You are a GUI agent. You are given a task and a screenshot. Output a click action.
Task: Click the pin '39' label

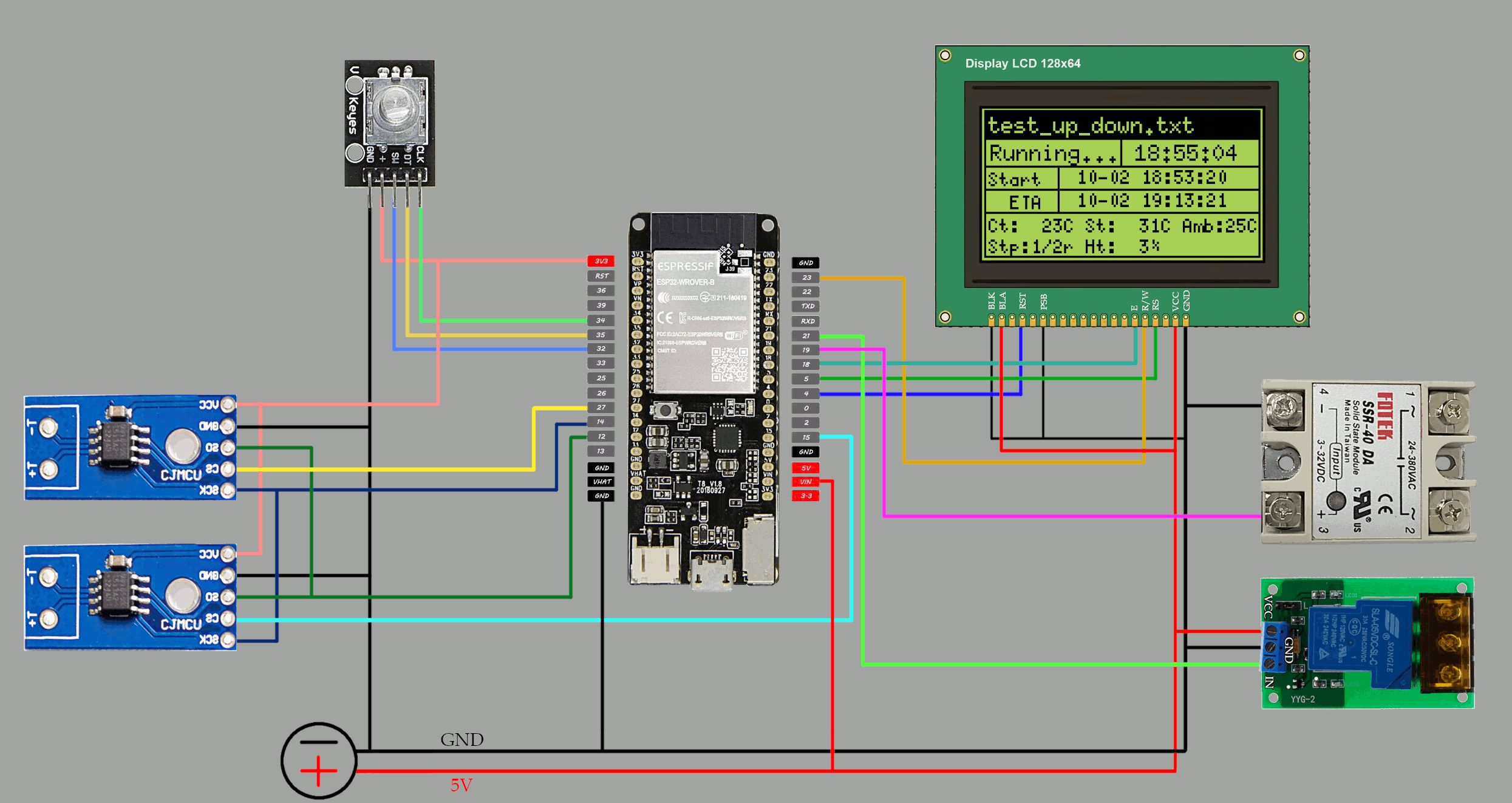pyautogui.click(x=601, y=306)
